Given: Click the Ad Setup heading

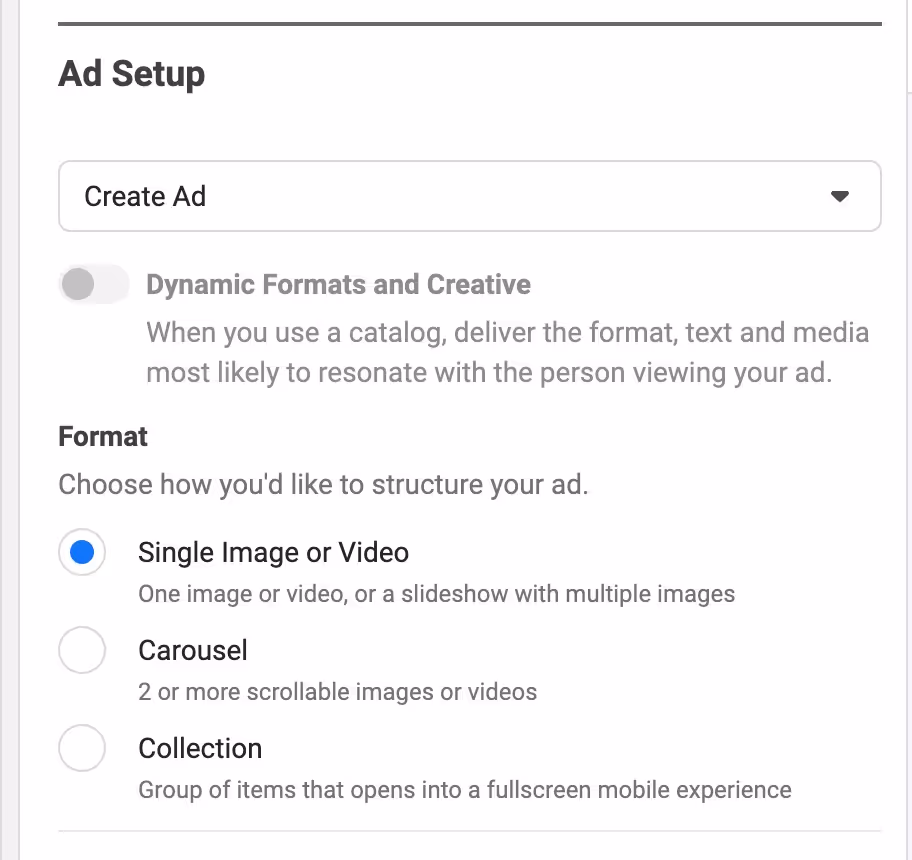Looking at the screenshot, I should point(131,74).
